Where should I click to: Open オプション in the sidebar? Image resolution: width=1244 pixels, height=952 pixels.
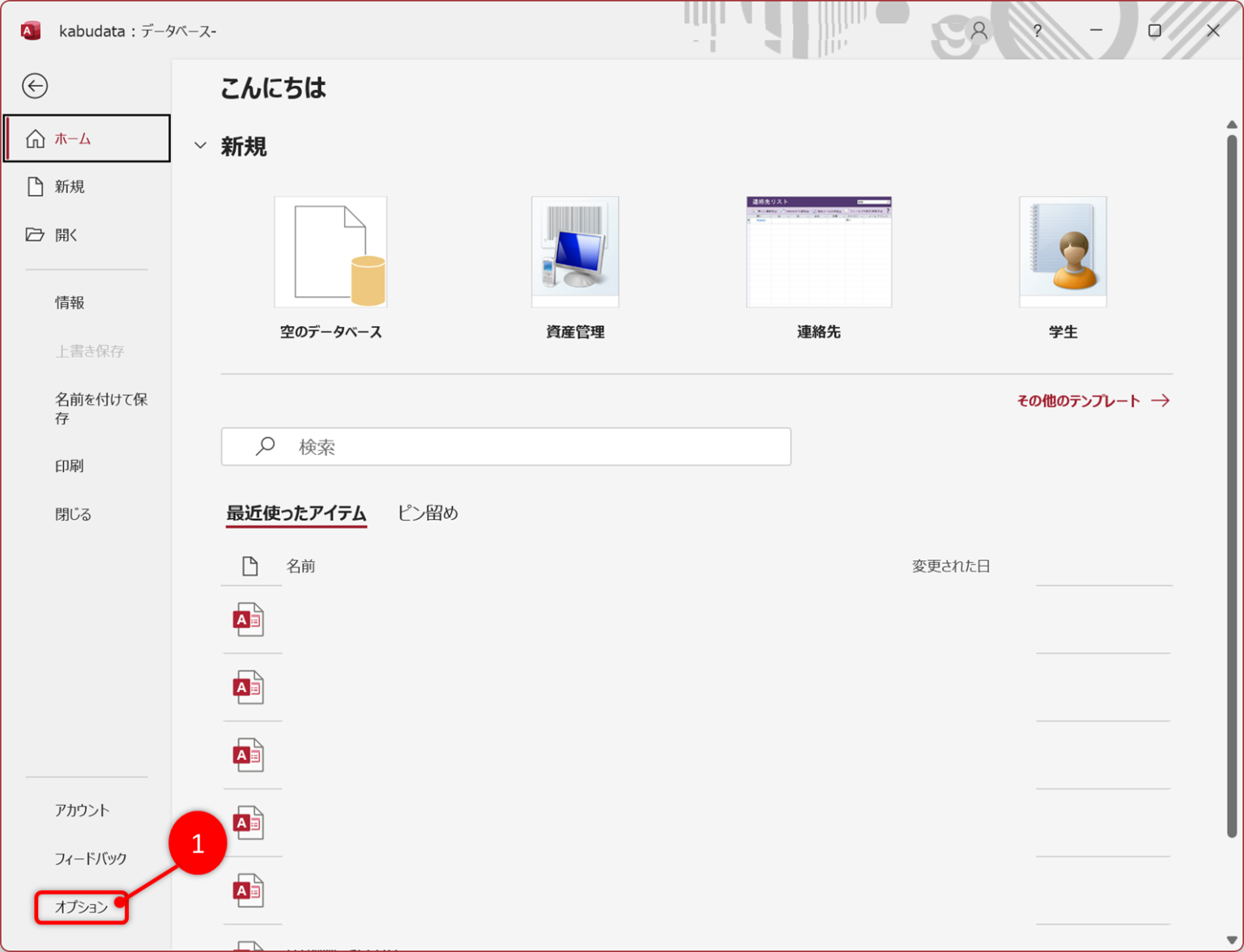tap(81, 907)
